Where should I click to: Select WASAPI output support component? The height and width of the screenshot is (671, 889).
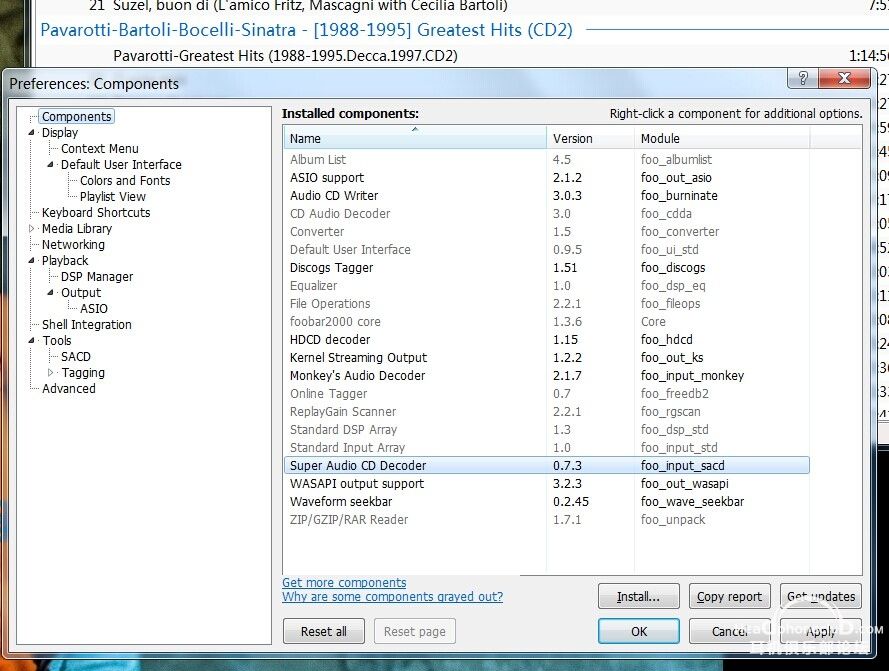[547, 484]
